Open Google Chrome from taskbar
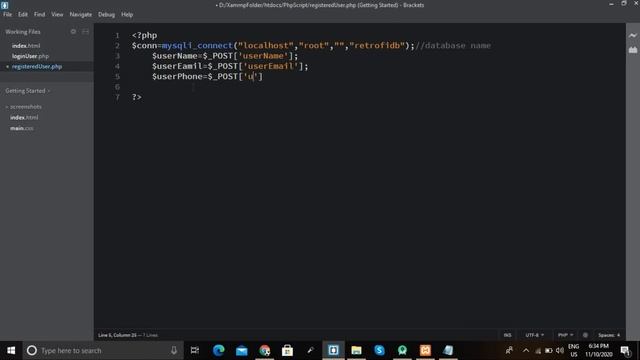The height and width of the screenshot is (360, 640). pos(264,350)
